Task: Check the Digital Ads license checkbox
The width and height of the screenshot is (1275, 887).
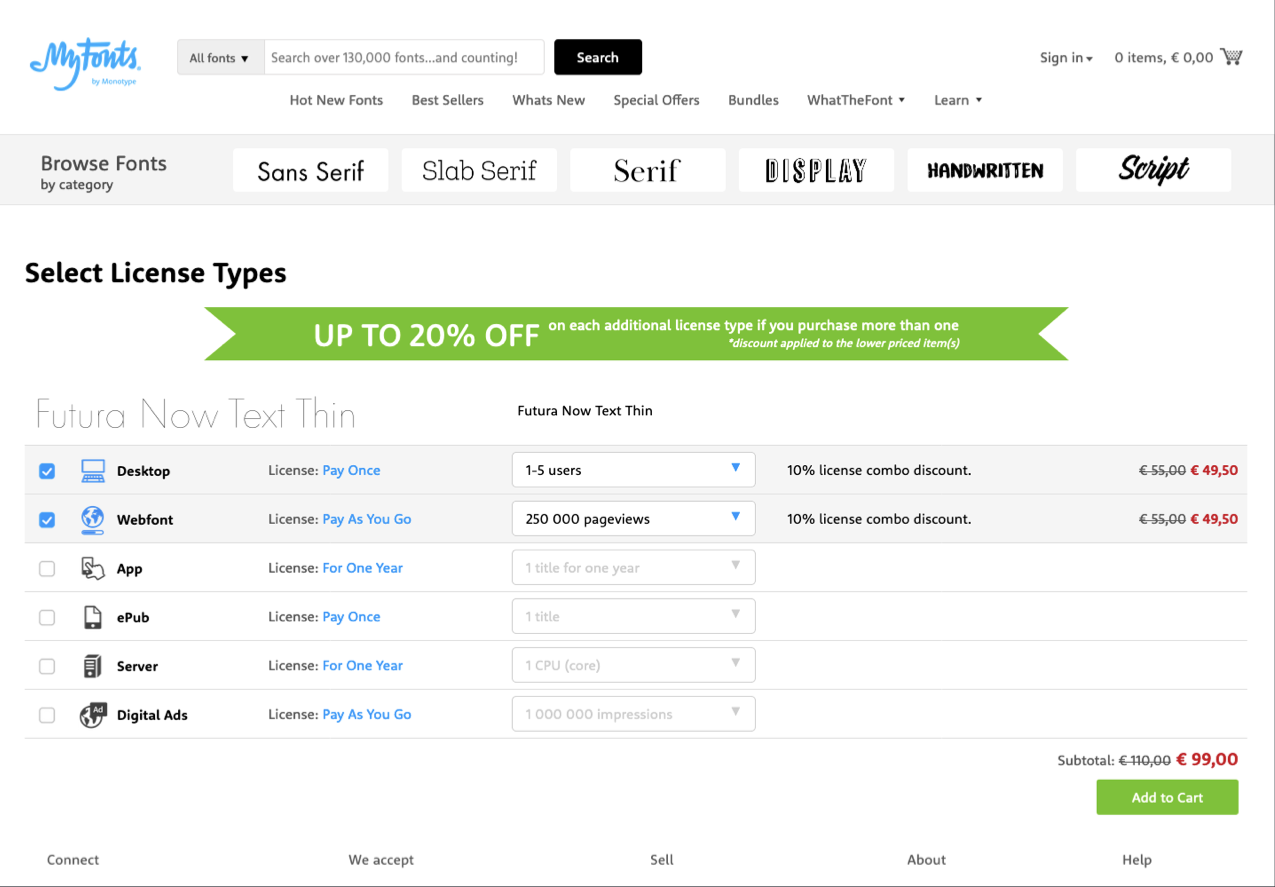Action: (47, 715)
